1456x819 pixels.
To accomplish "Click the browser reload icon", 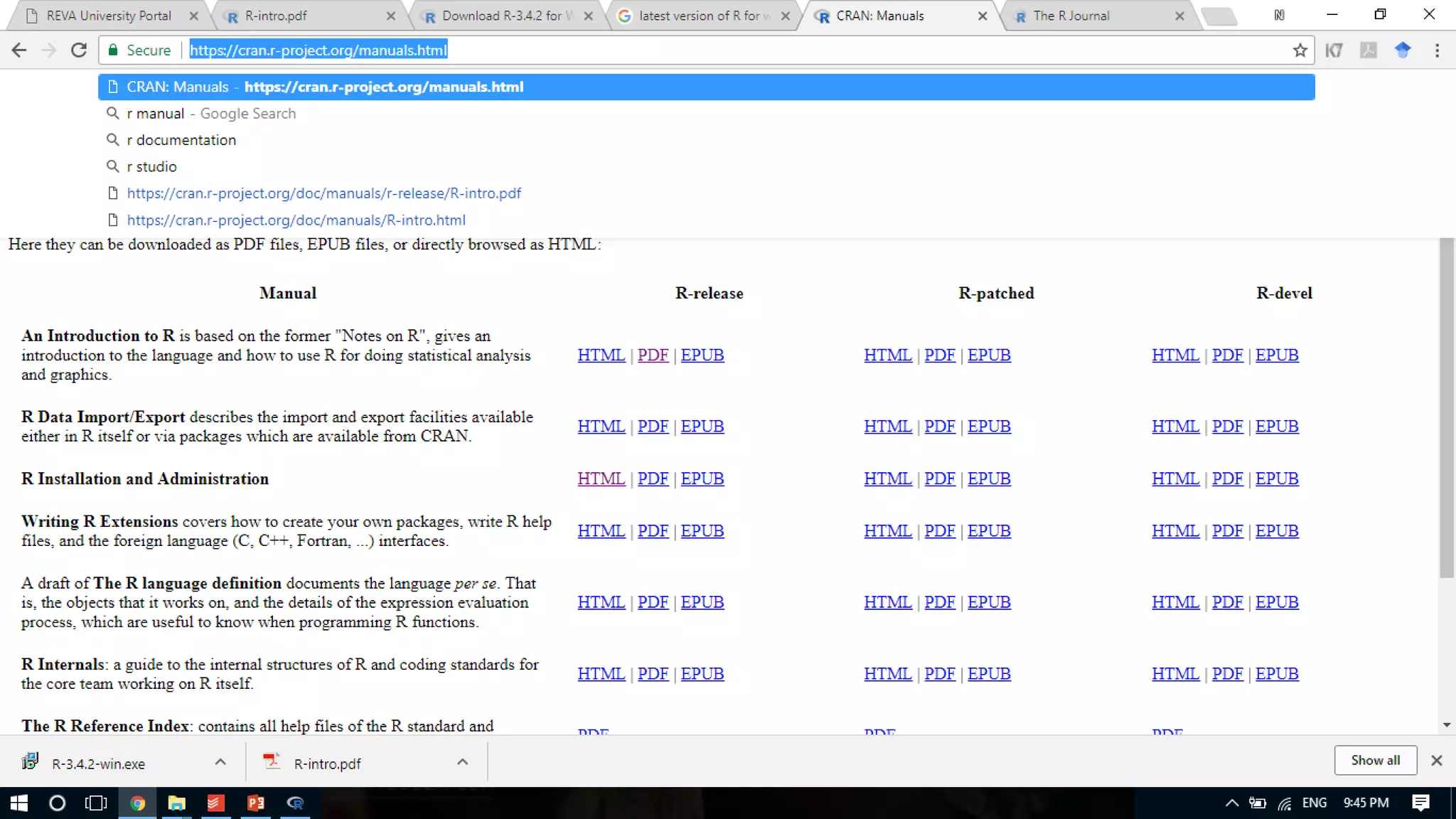I will 79,50.
